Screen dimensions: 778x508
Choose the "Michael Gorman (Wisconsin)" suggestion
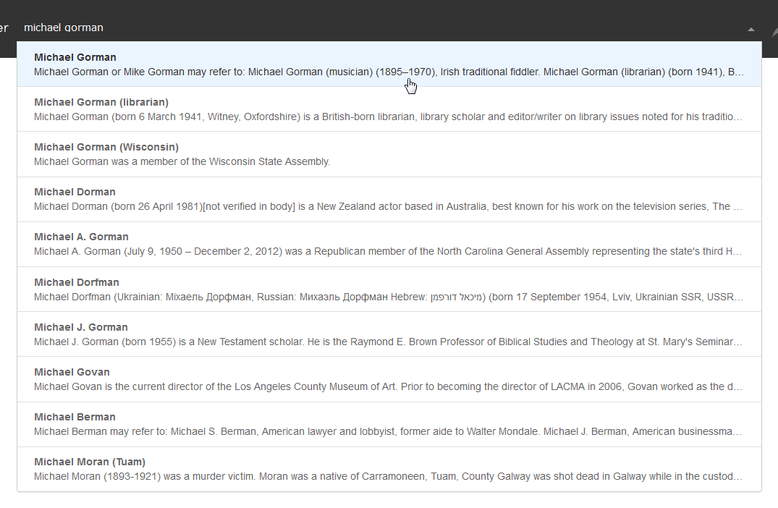click(x=389, y=154)
